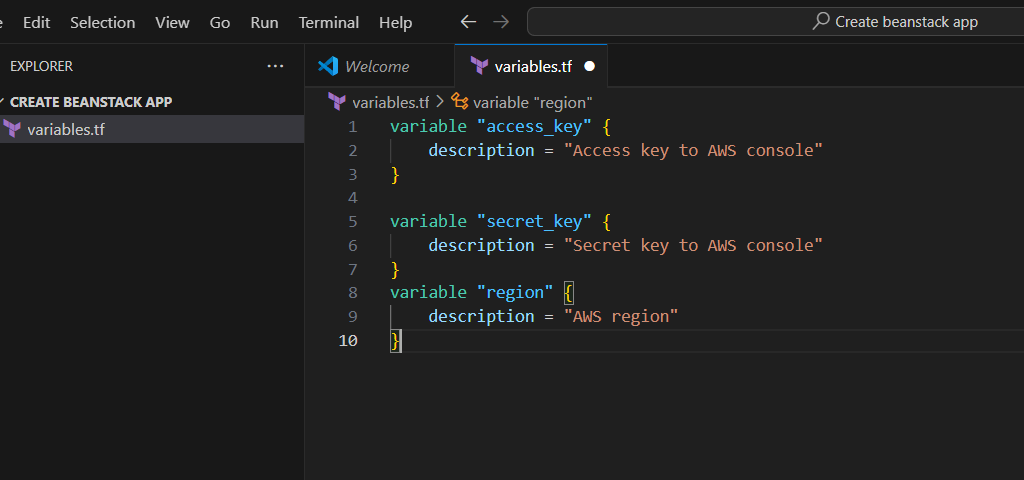Open the View menu
1024x480 pixels.
172,22
